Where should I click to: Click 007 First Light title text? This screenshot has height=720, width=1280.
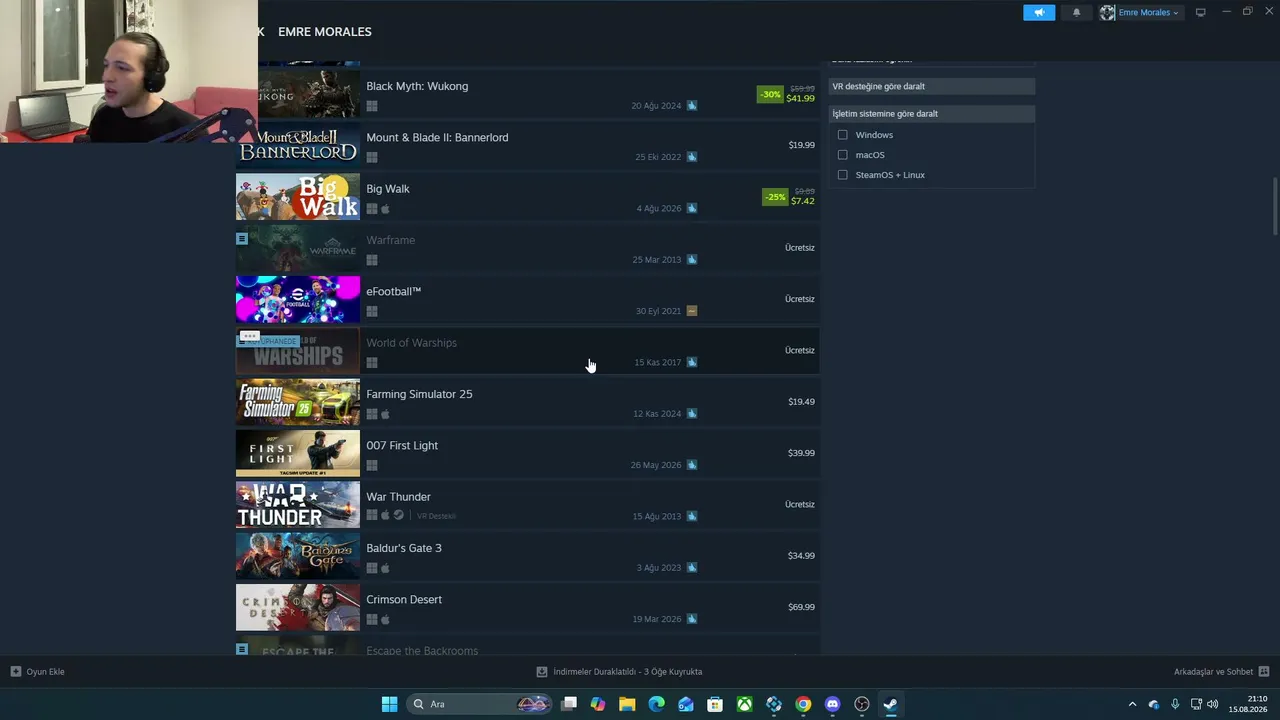[x=402, y=445]
